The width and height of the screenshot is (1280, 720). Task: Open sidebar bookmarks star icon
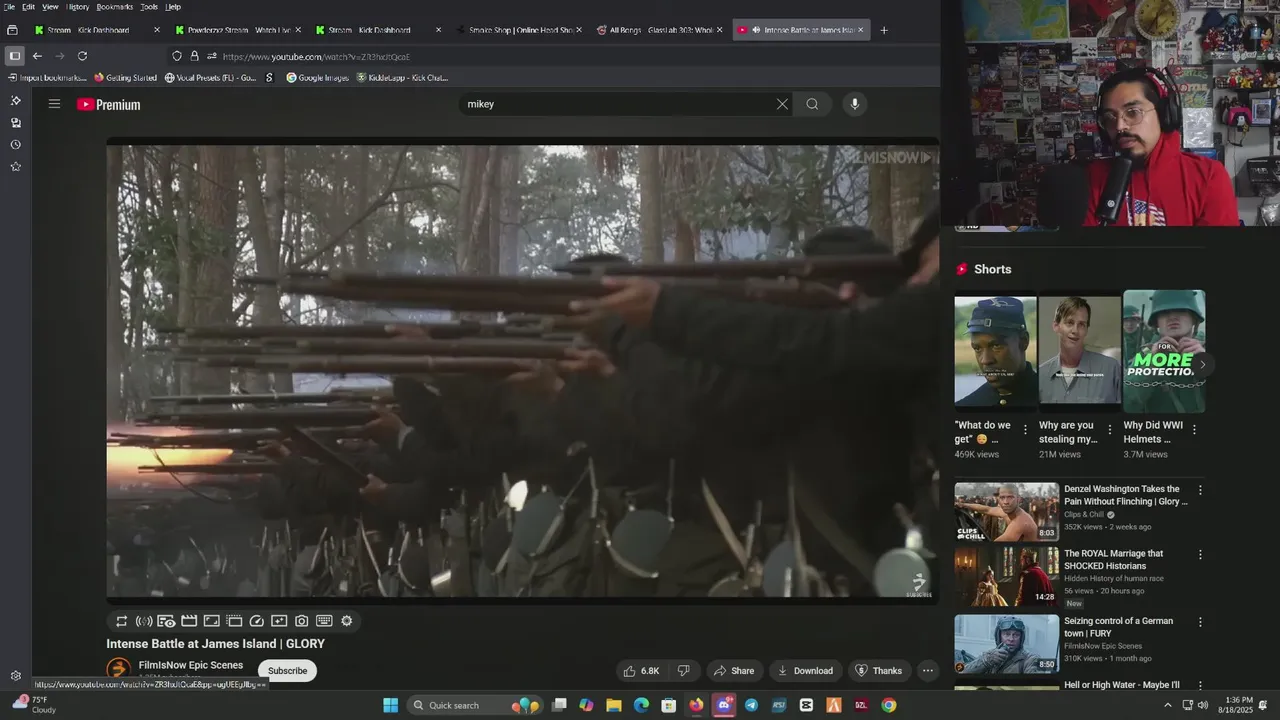(x=15, y=167)
